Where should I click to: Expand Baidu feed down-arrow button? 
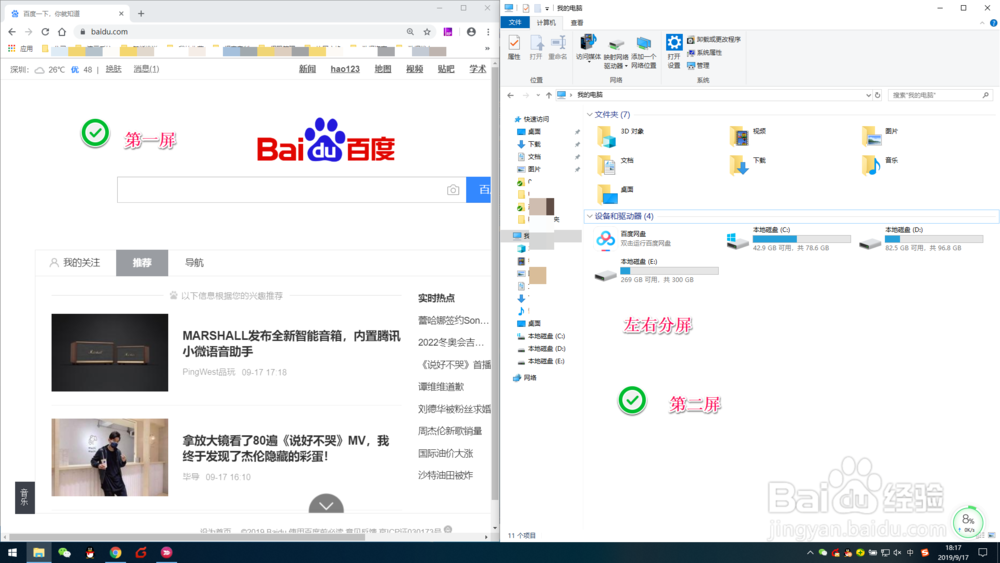click(x=326, y=504)
